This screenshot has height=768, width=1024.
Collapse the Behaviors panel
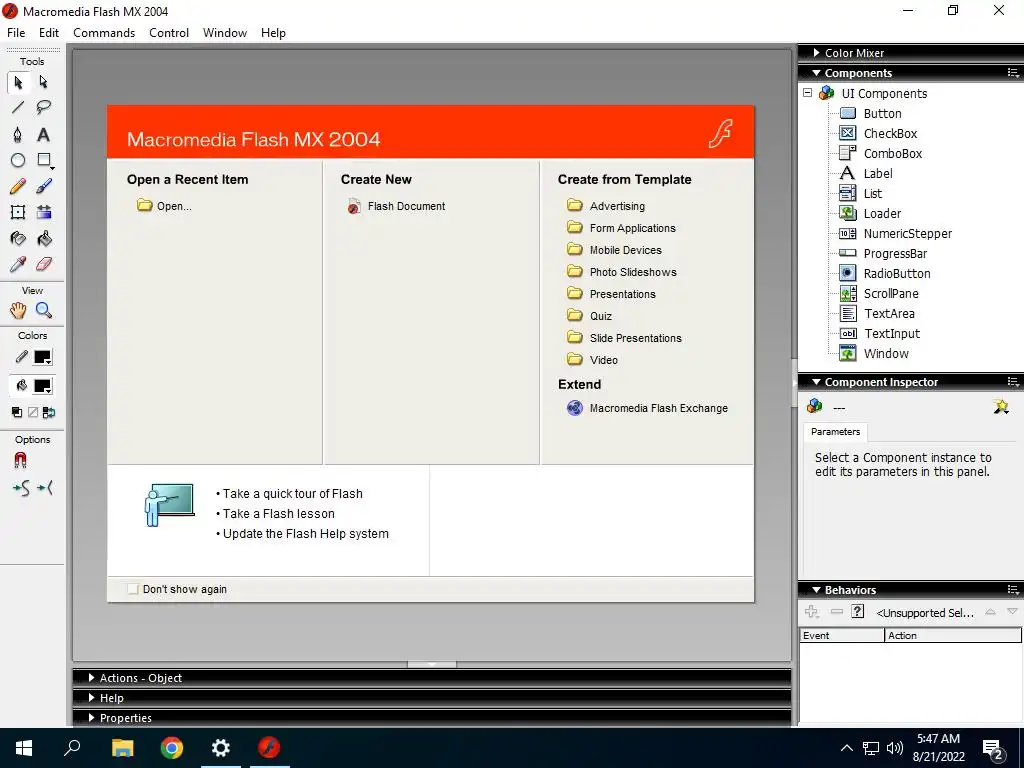pyautogui.click(x=816, y=590)
